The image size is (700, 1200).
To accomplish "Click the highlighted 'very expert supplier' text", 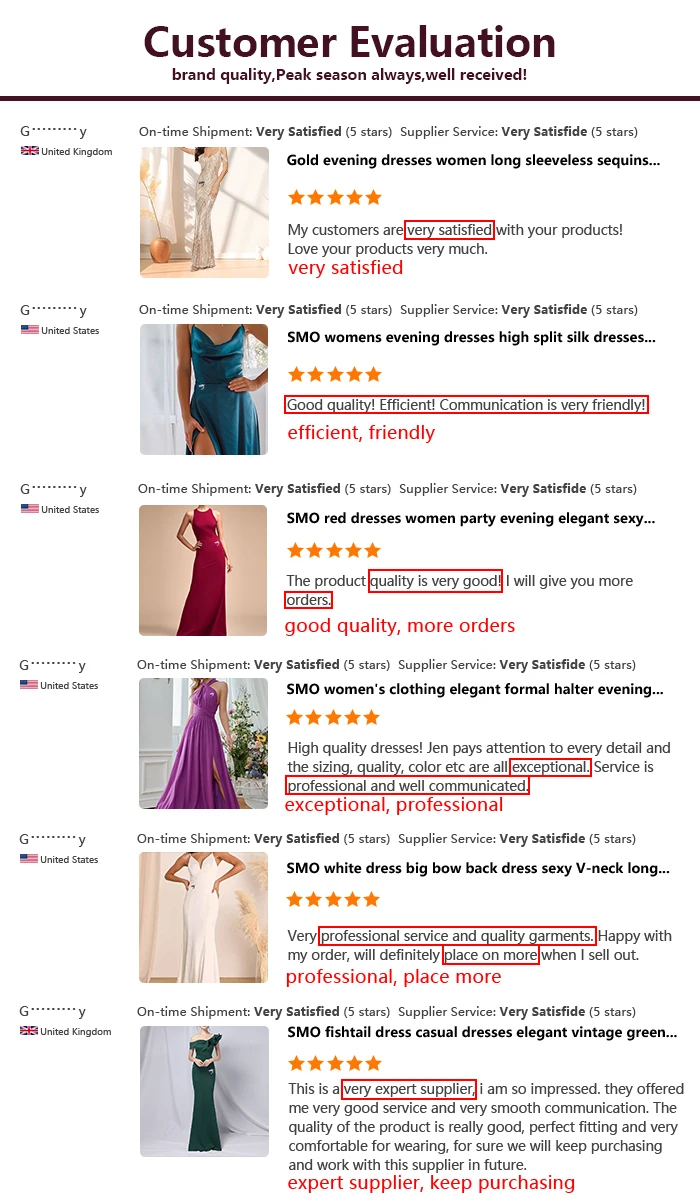I will coord(409,1089).
